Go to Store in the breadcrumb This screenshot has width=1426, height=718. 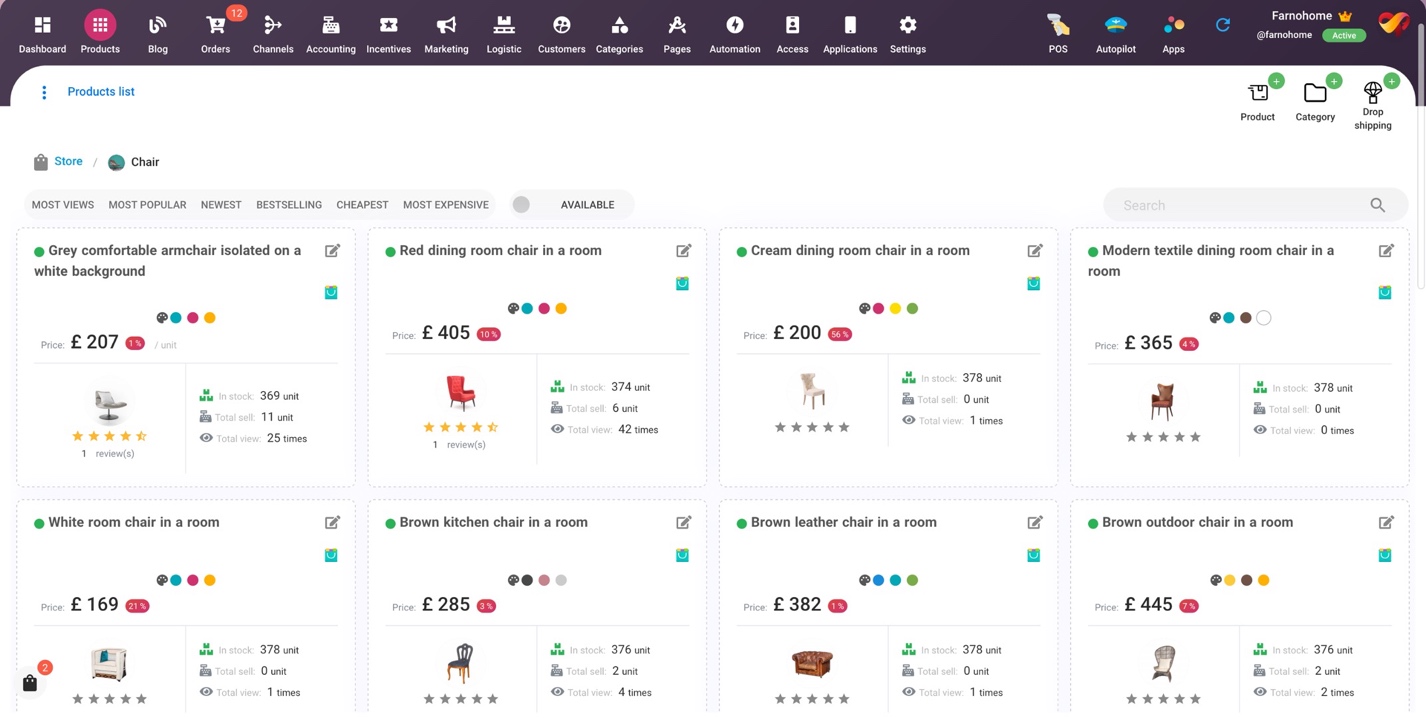click(x=68, y=161)
